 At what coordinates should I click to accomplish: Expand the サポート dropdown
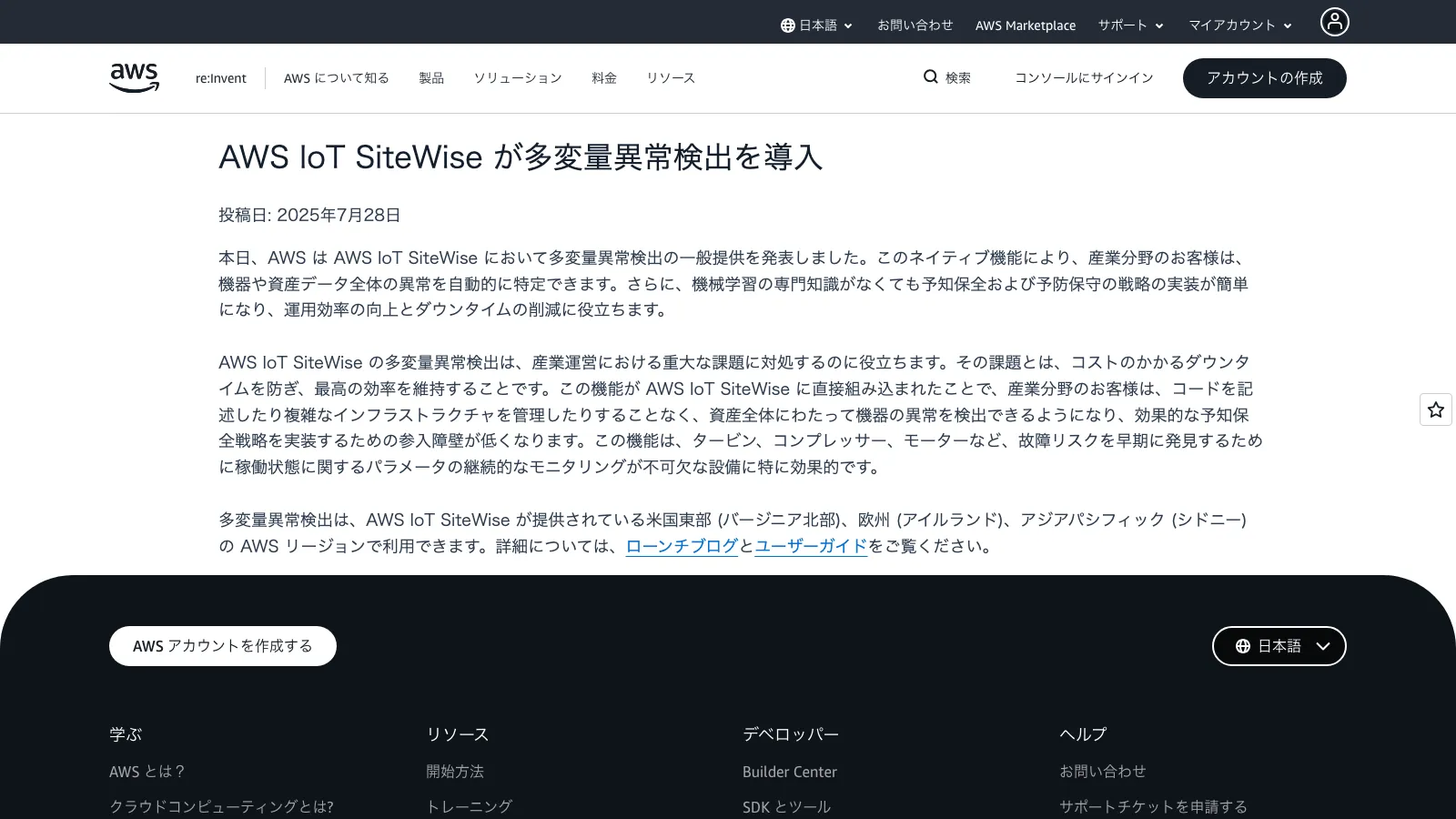click(1130, 25)
